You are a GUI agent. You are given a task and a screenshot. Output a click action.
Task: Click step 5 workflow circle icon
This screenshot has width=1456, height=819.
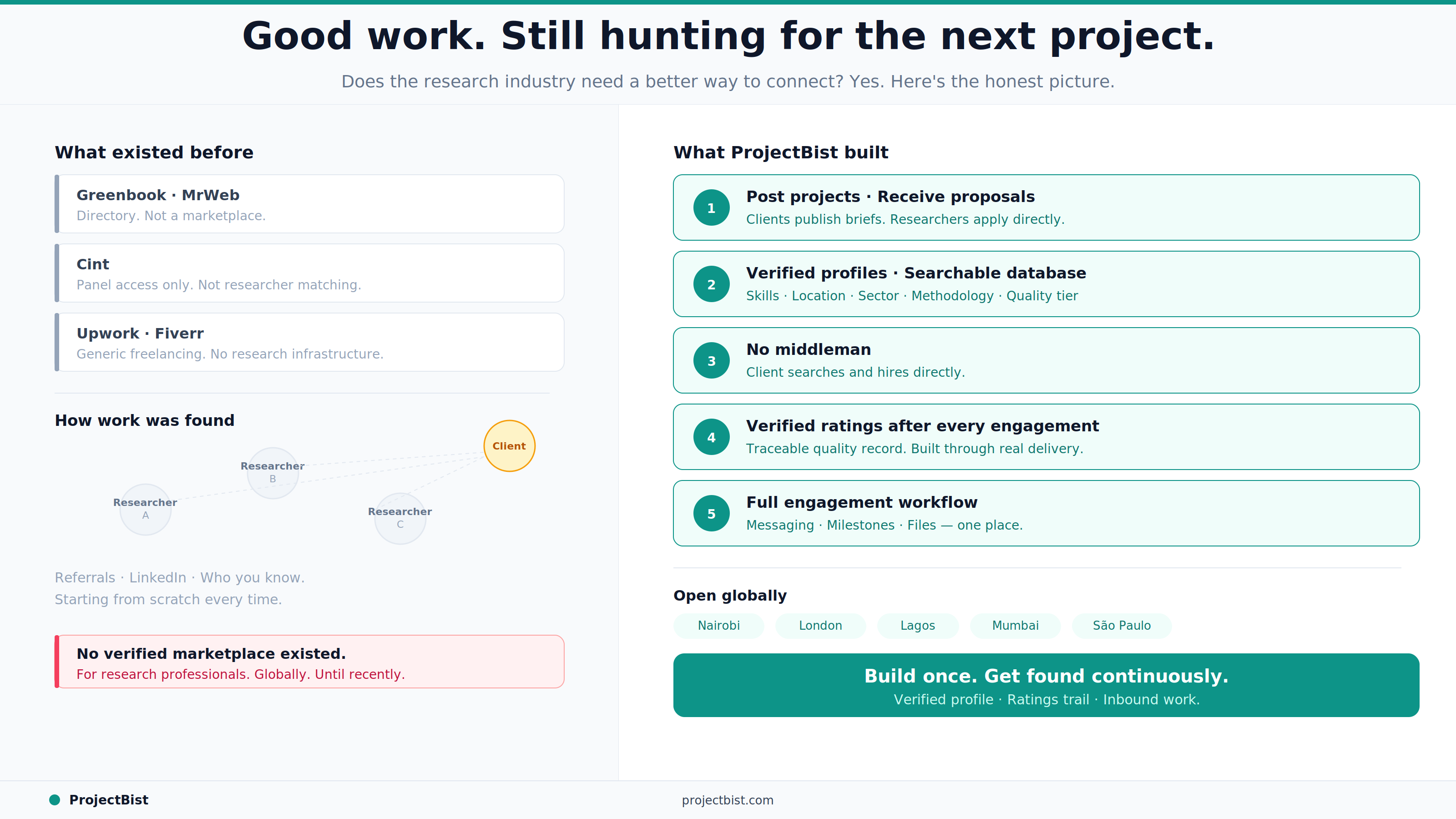711,513
